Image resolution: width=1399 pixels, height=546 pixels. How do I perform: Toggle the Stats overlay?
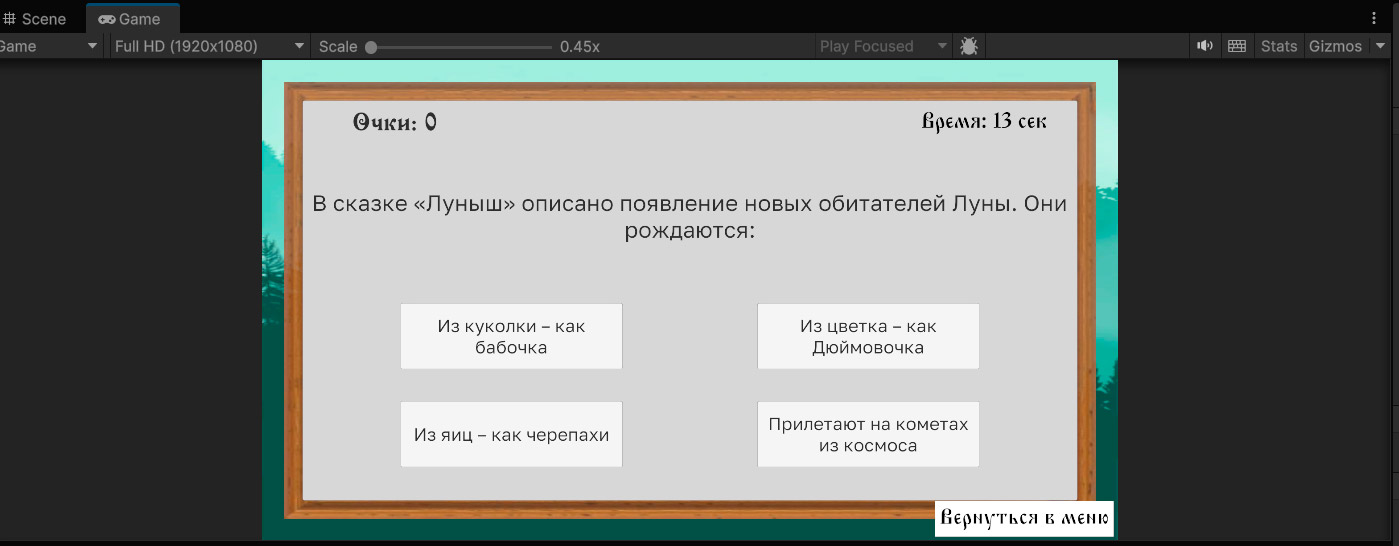coord(1278,46)
